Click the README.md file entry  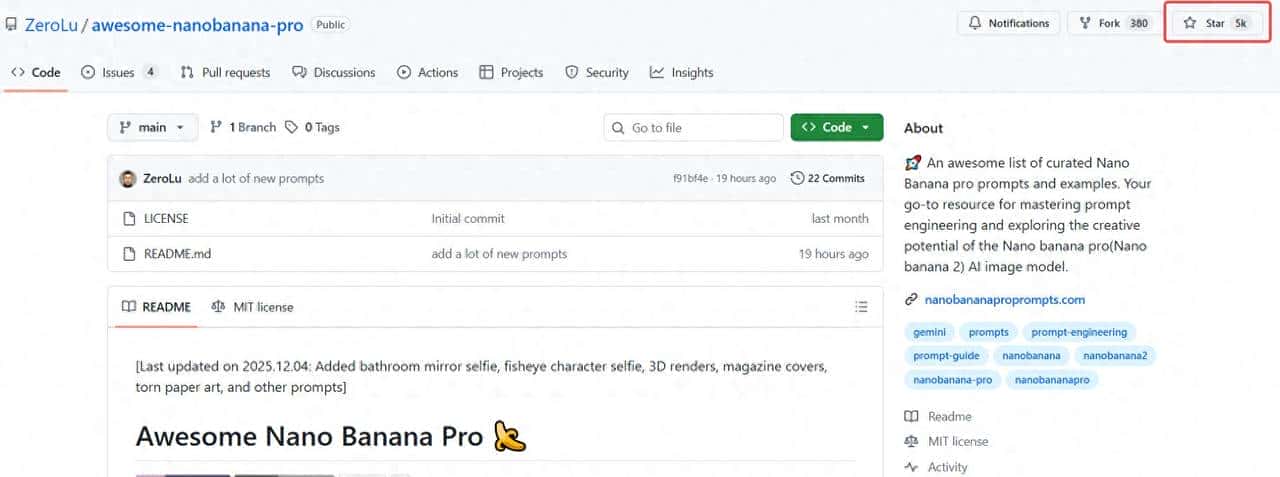177,254
